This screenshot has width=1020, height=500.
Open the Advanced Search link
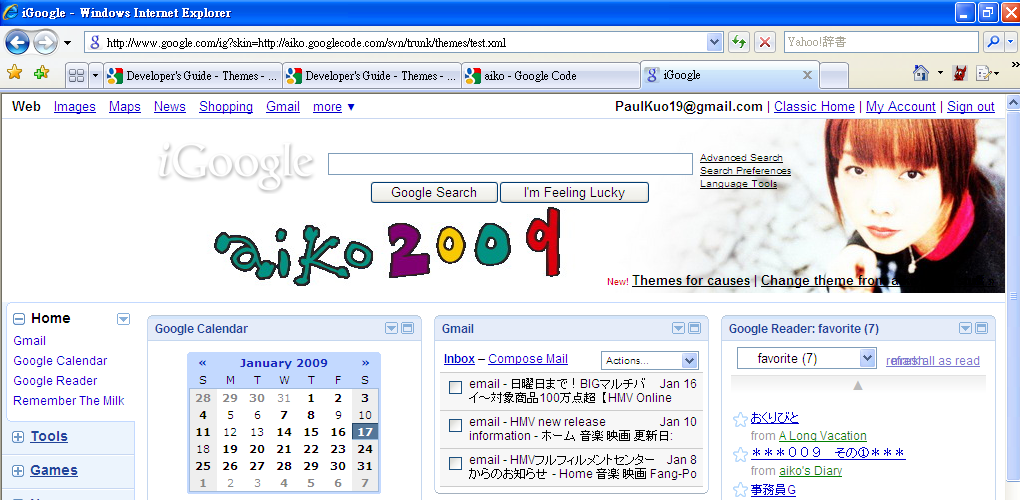click(742, 157)
